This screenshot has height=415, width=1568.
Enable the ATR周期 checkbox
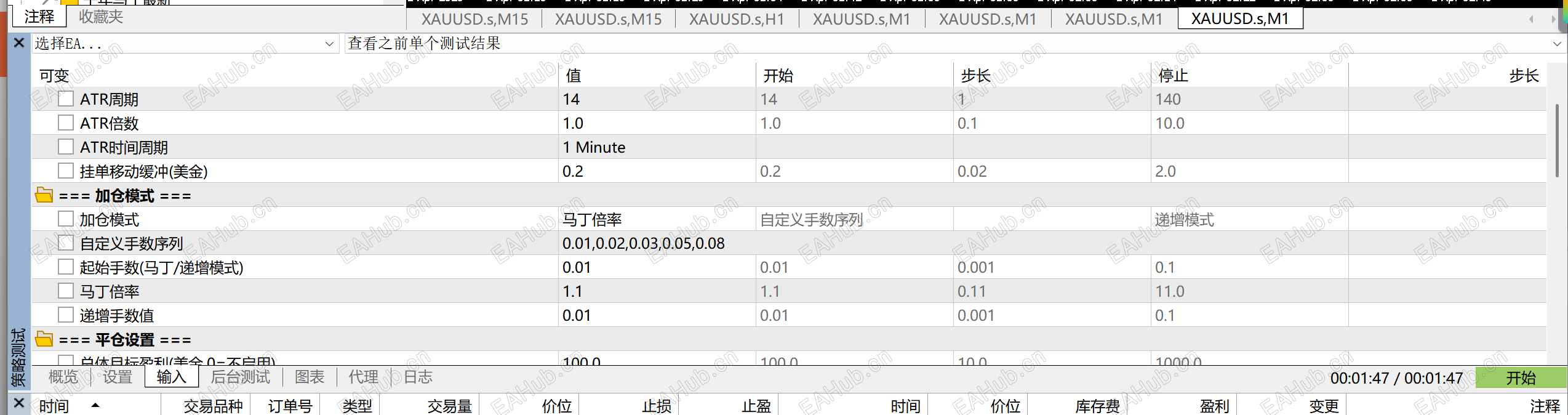tap(66, 99)
